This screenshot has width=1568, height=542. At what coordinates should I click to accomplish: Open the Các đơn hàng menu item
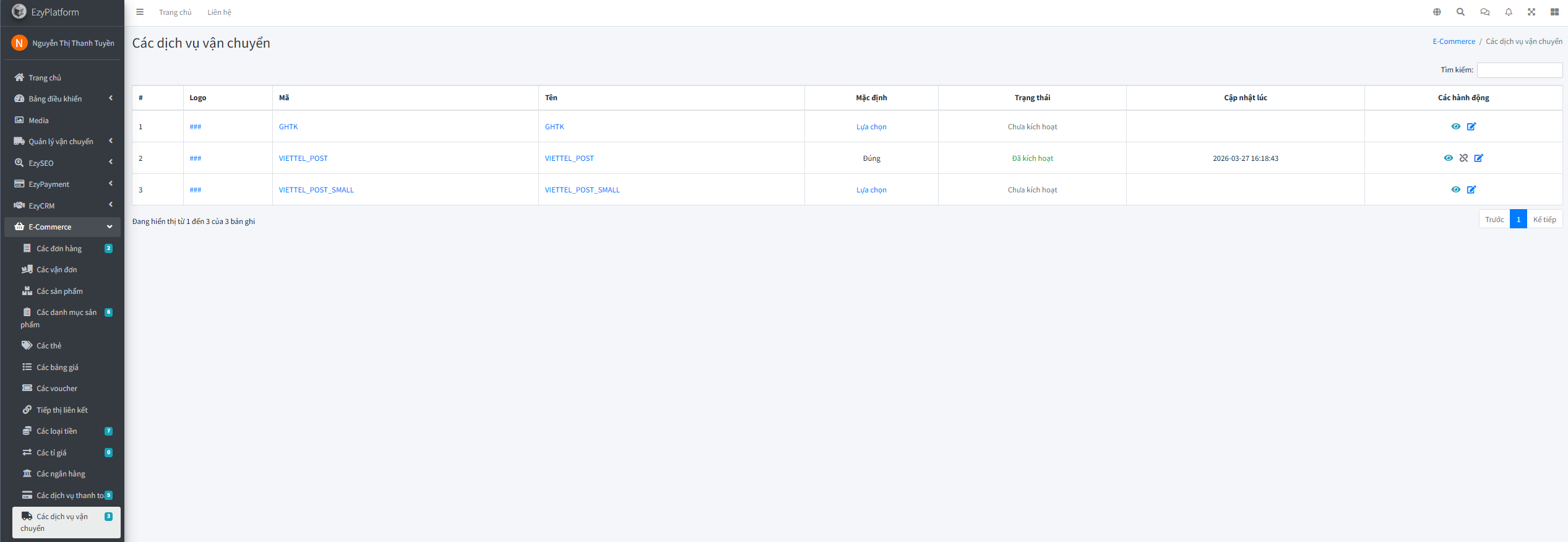[59, 248]
